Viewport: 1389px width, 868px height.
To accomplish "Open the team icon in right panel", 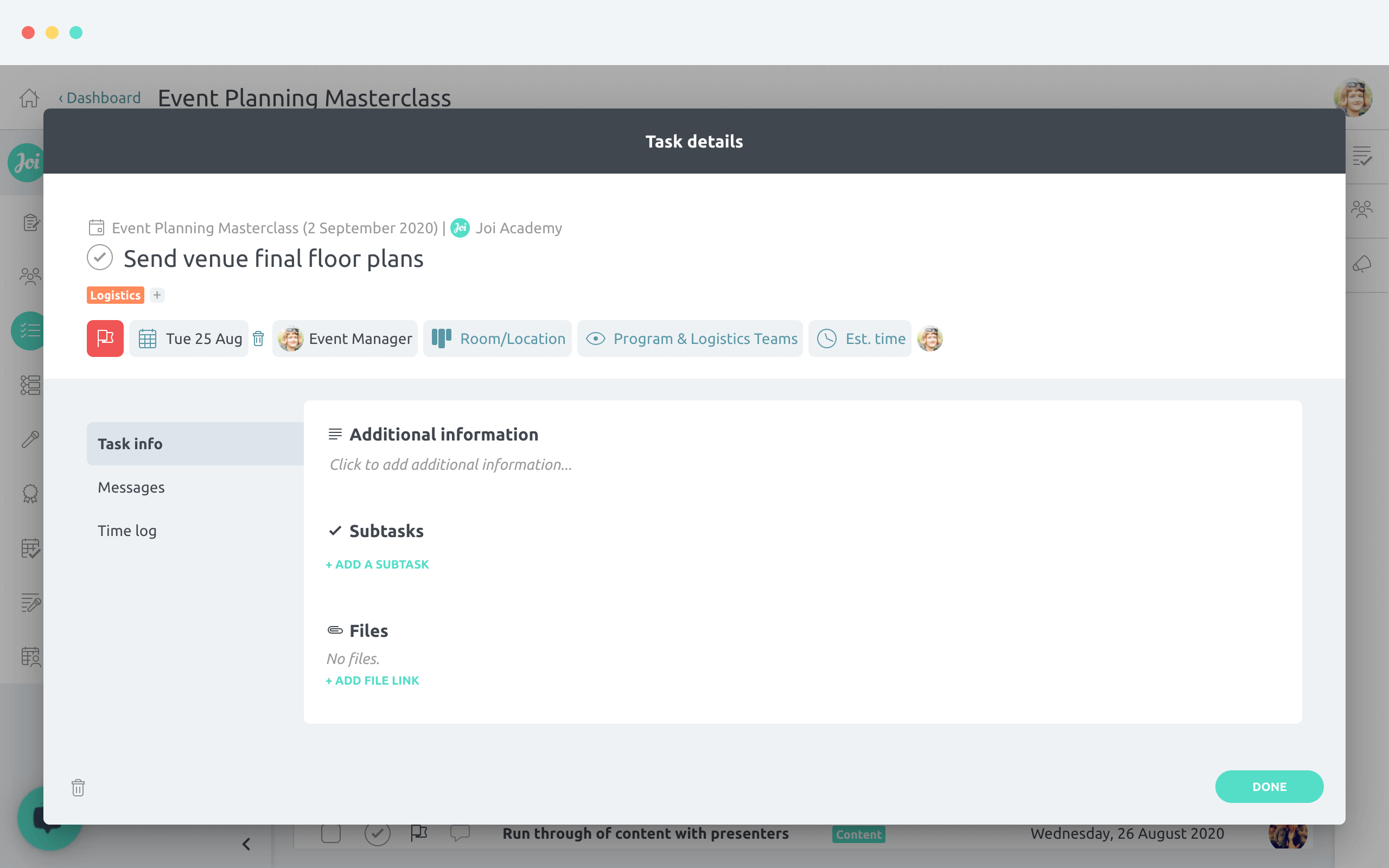I will pyautogui.click(x=1361, y=209).
